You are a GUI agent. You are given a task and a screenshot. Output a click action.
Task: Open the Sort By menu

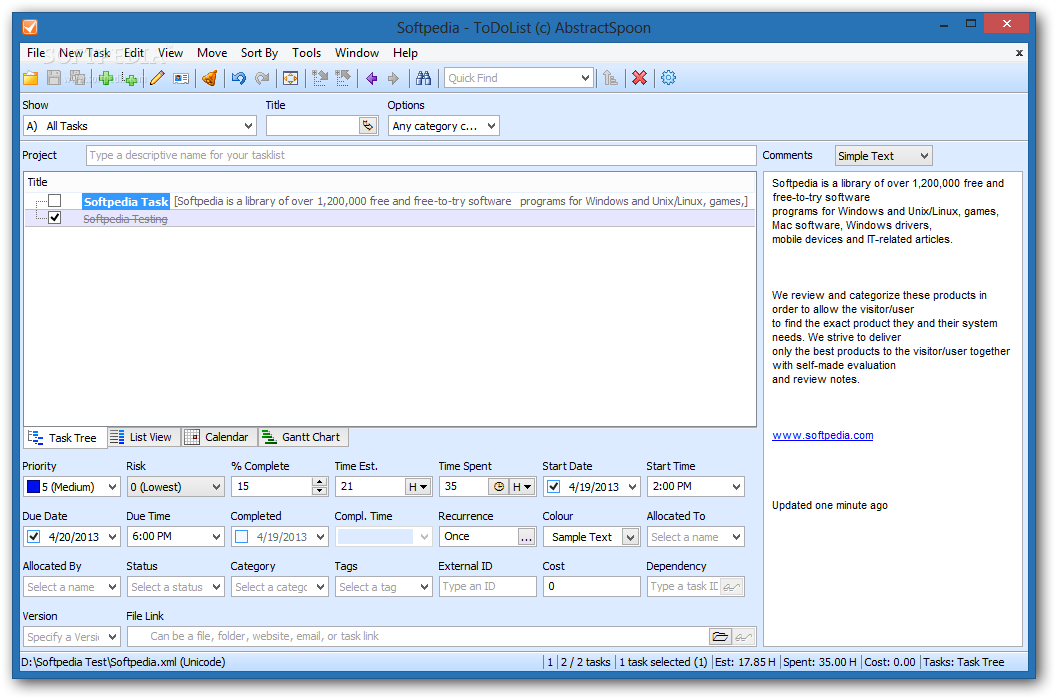pyautogui.click(x=259, y=53)
